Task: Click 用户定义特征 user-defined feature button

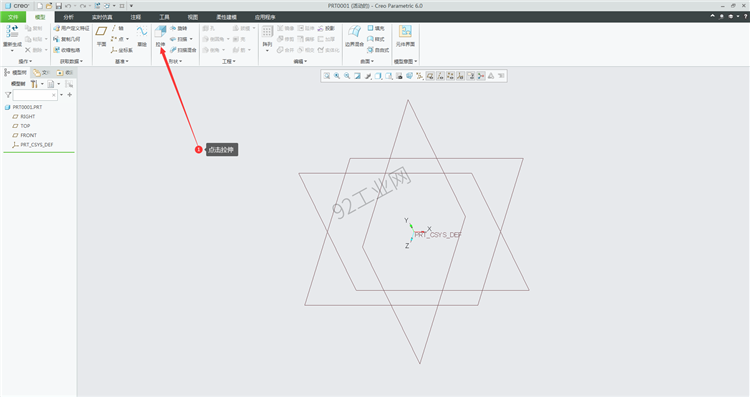Action: tap(71, 28)
